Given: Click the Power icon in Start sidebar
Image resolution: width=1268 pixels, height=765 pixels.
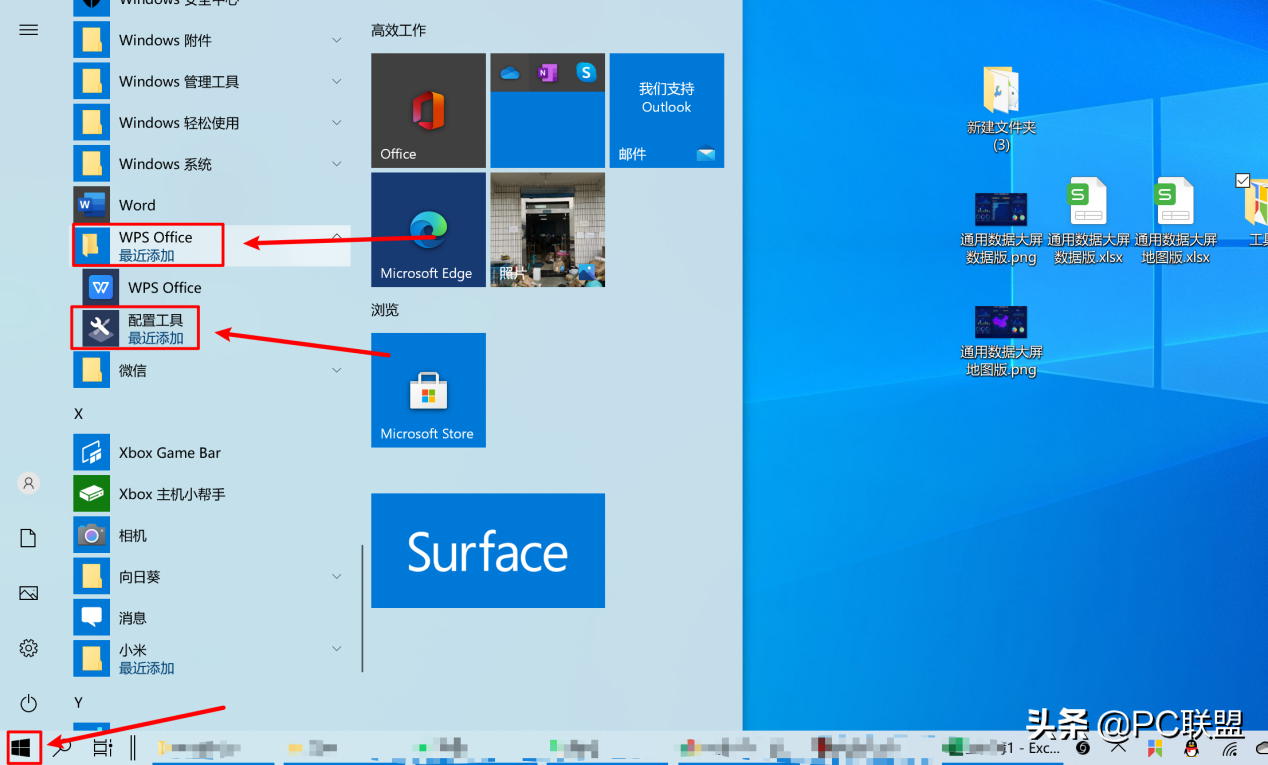Looking at the screenshot, I should point(28,703).
